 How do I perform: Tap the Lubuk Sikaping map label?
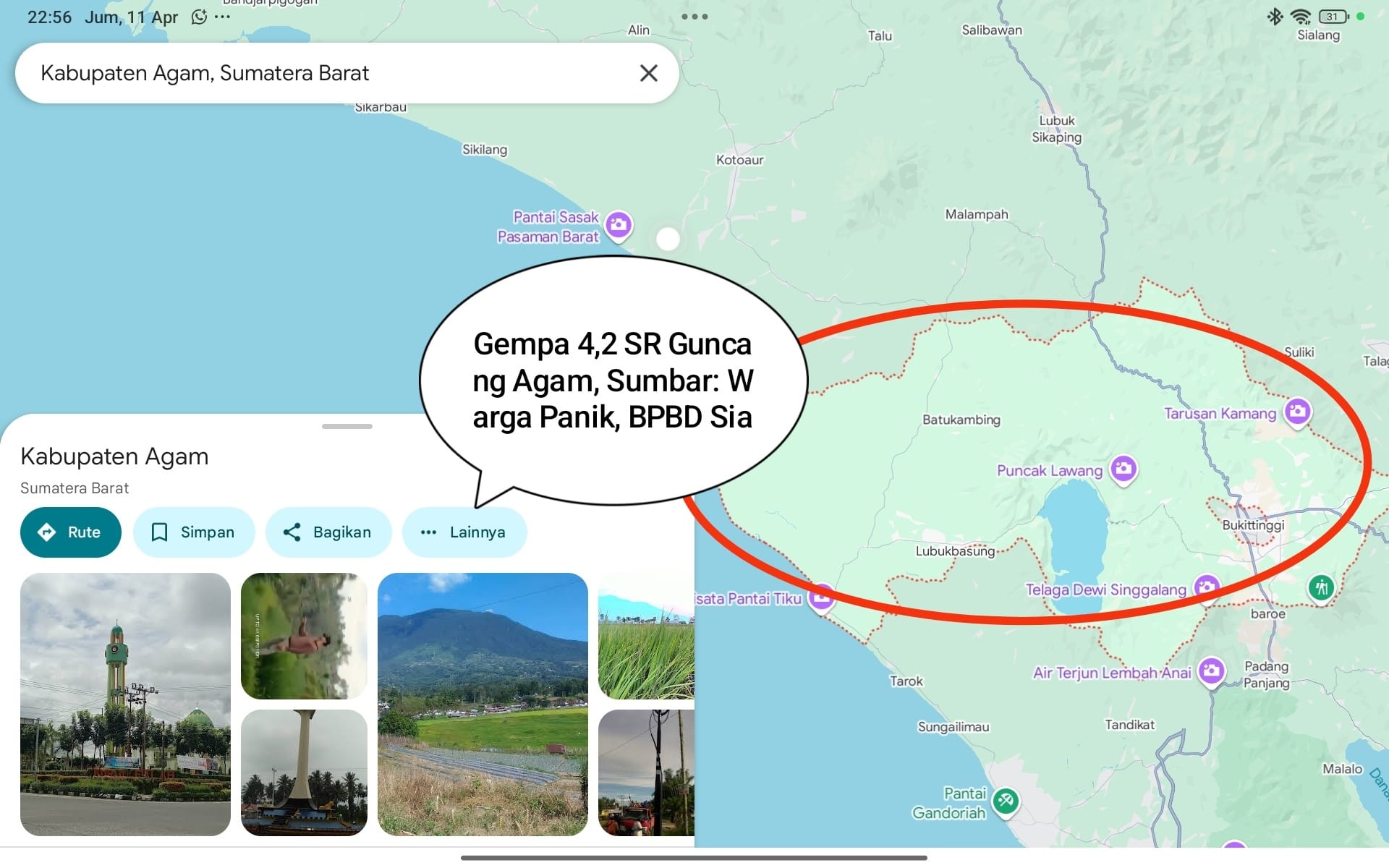click(x=1057, y=129)
